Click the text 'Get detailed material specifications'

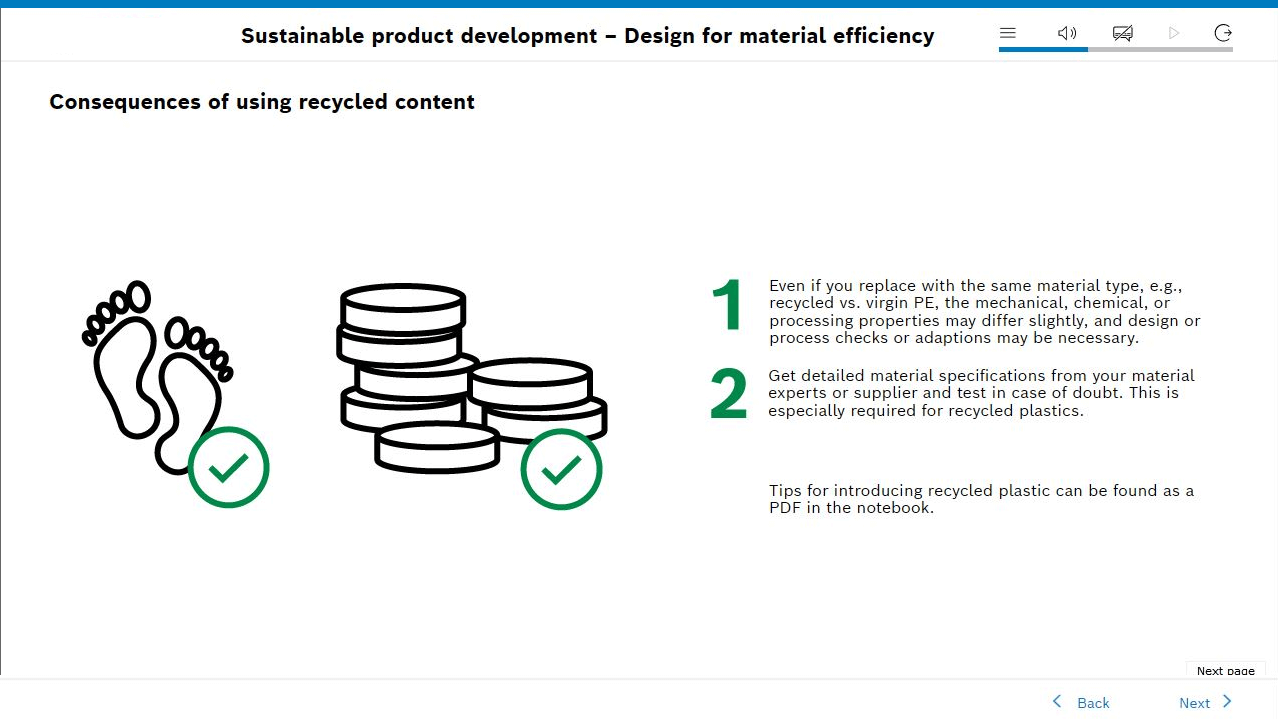point(981,393)
